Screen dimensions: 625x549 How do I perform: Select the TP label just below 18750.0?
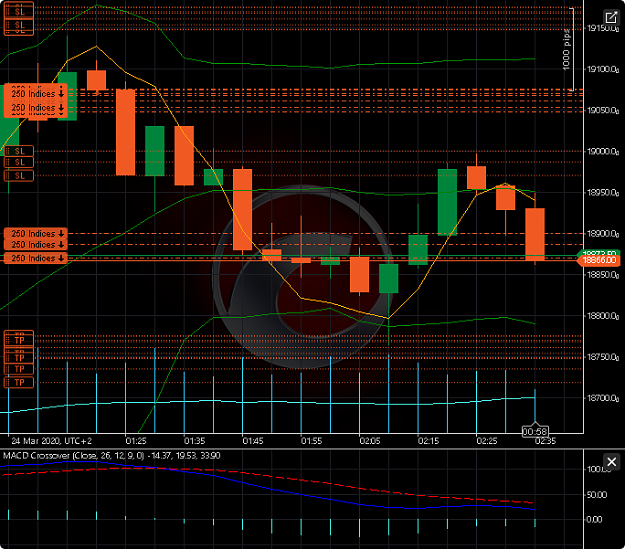point(19,369)
